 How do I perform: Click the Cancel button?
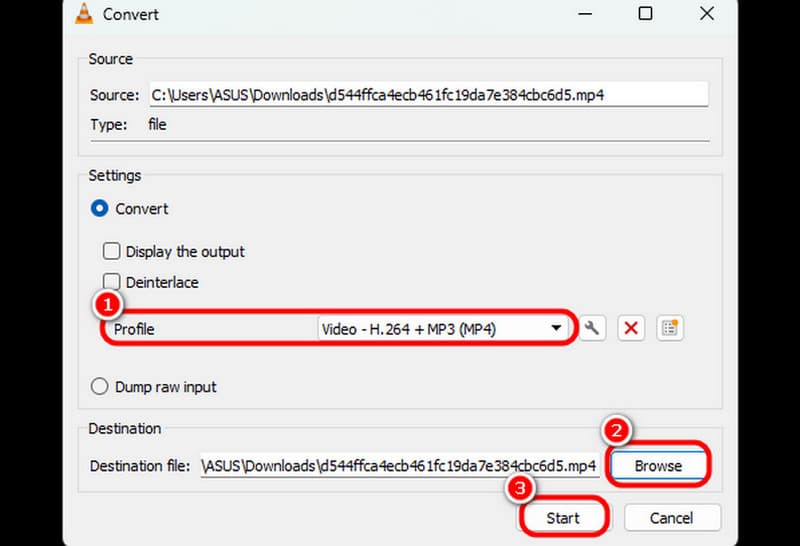pyautogui.click(x=671, y=518)
